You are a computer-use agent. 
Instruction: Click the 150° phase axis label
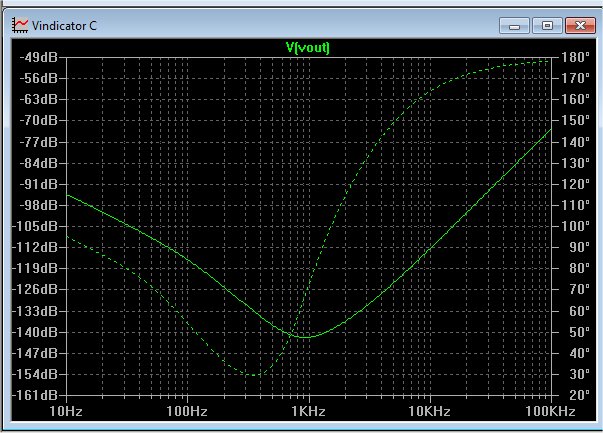click(576, 121)
